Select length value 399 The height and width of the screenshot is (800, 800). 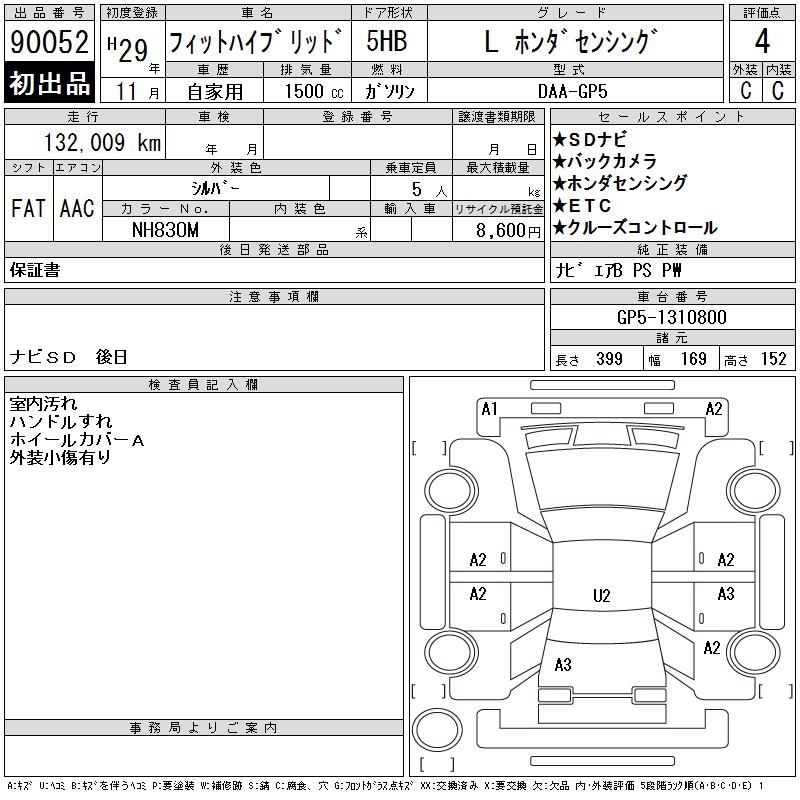[x=609, y=359]
